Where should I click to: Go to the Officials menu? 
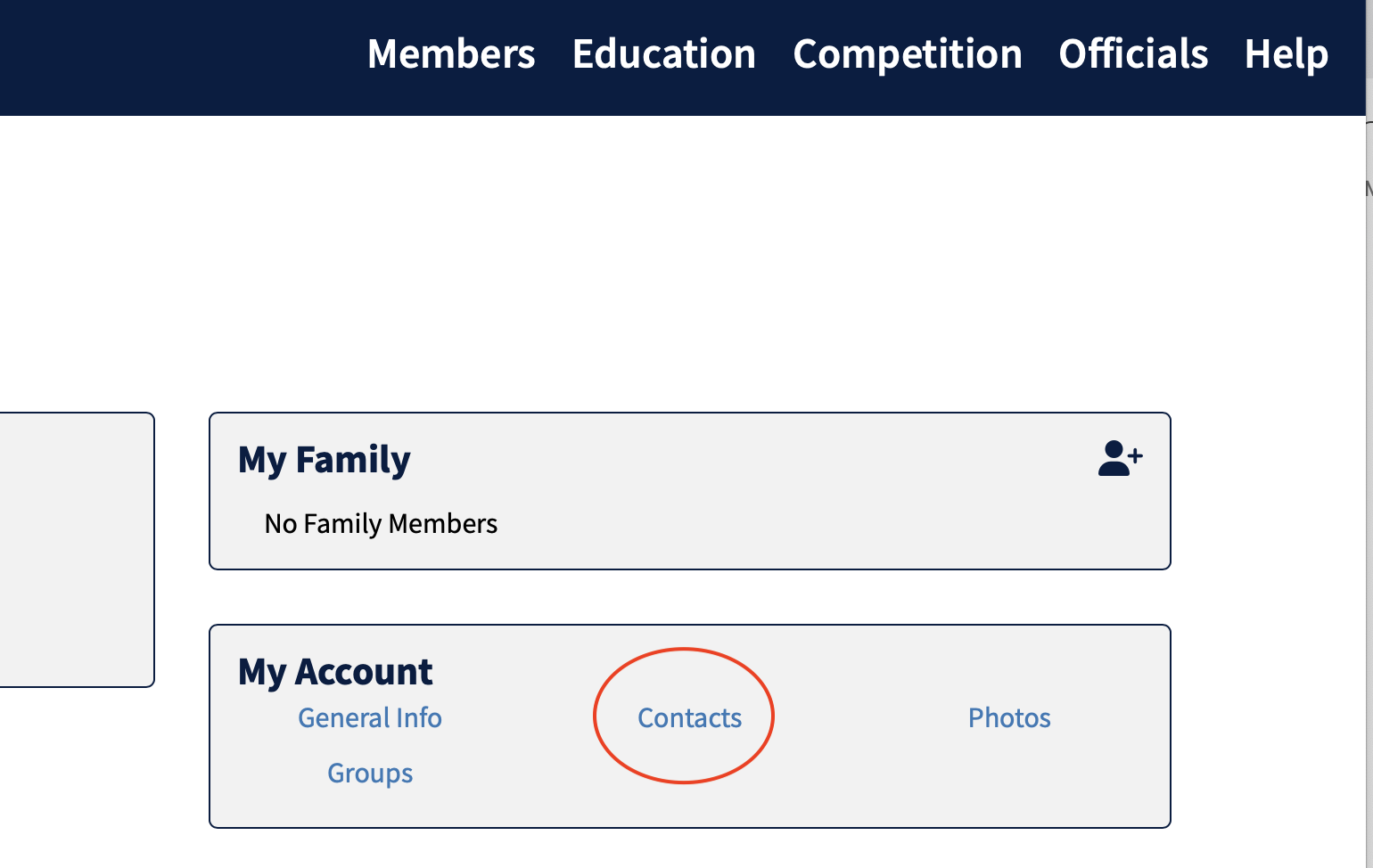(1133, 54)
